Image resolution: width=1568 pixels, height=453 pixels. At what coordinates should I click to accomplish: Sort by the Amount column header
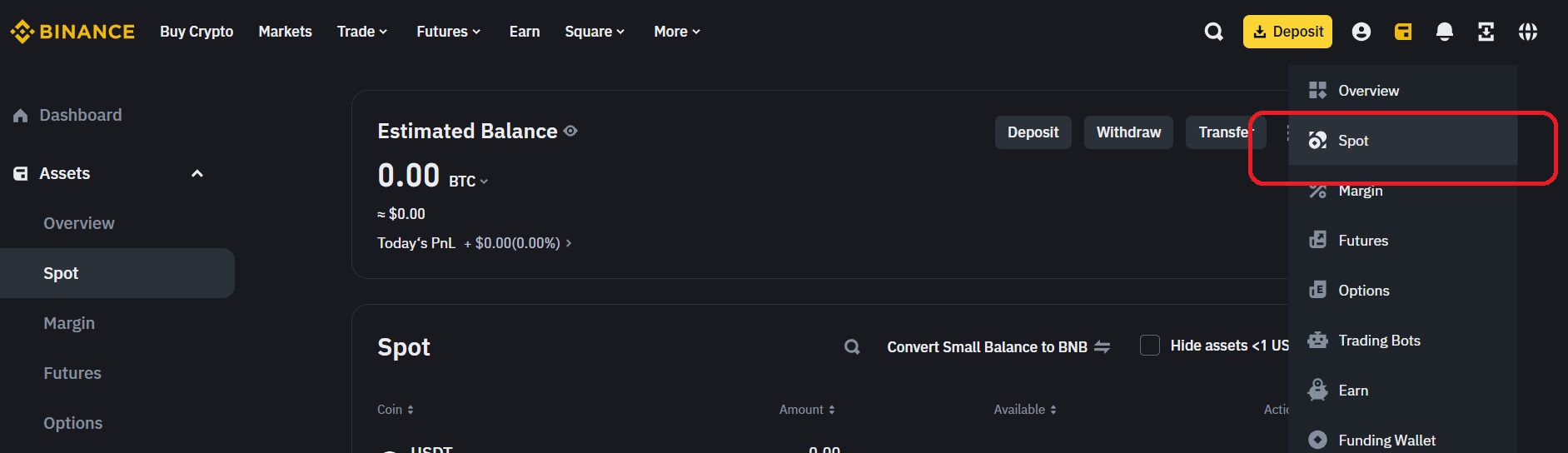pos(807,410)
